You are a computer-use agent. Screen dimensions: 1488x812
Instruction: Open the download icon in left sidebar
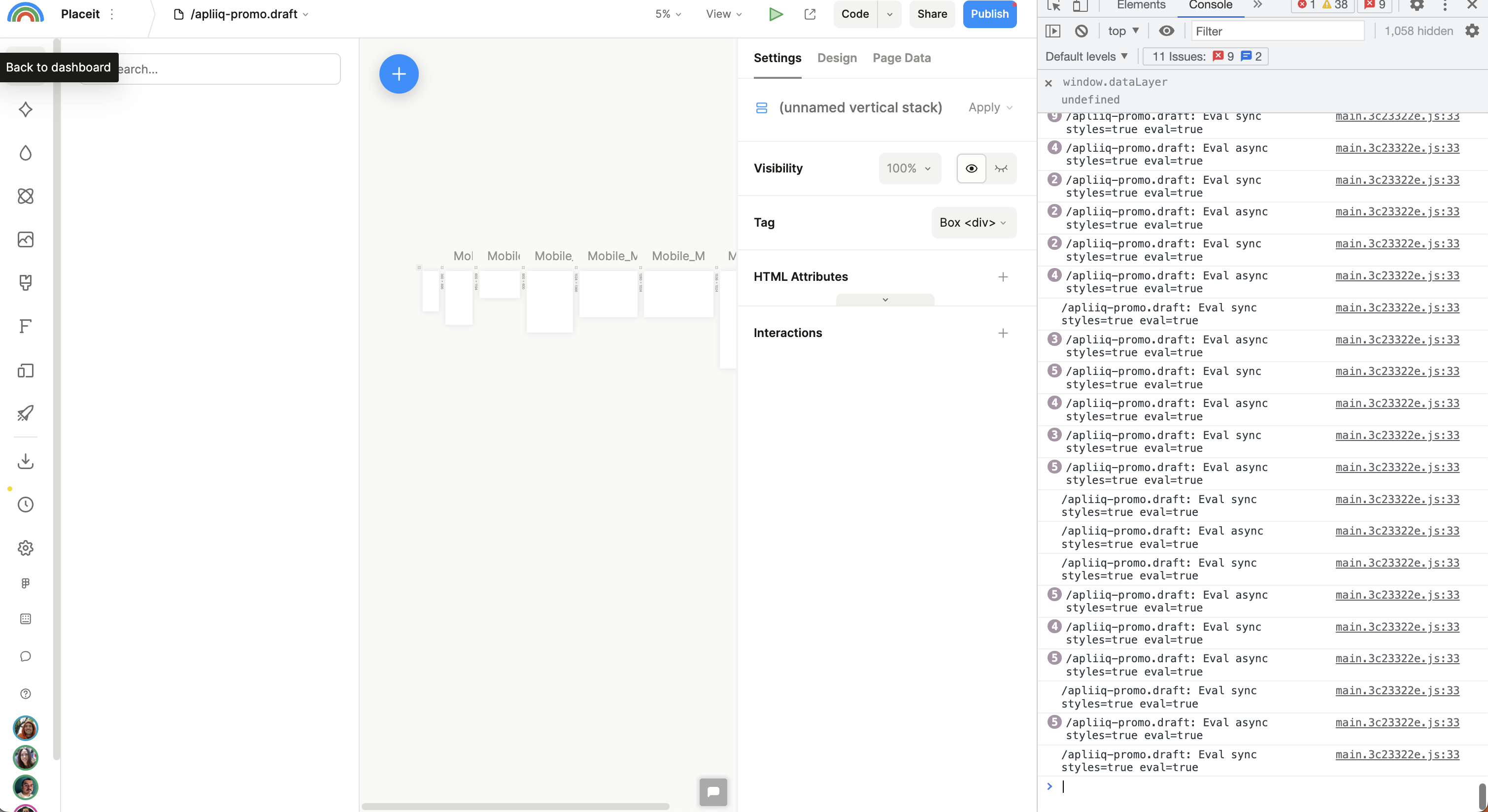pyautogui.click(x=26, y=461)
